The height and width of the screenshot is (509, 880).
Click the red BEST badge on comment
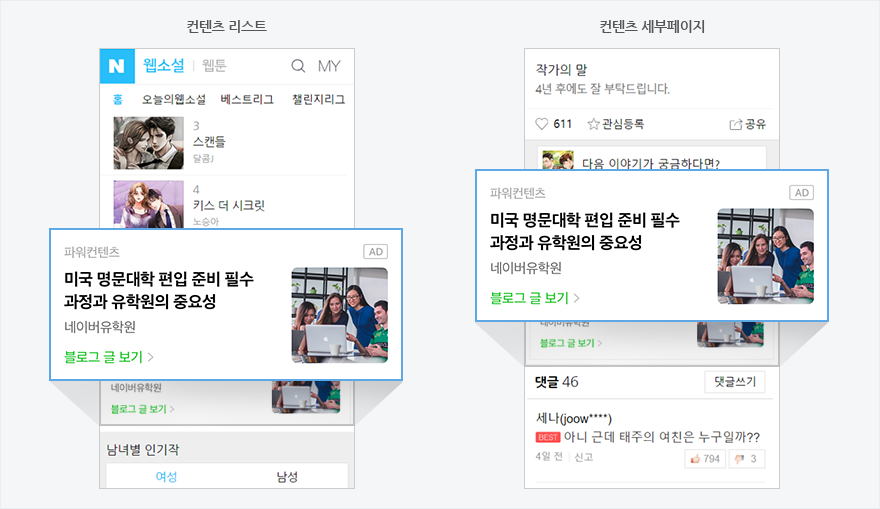click(548, 437)
